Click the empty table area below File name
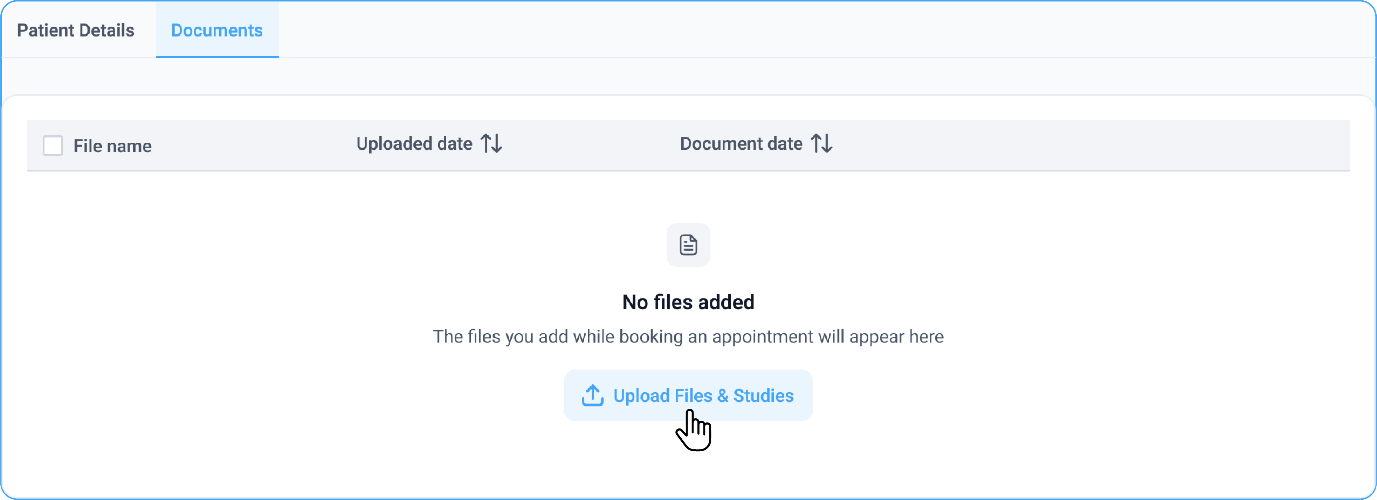Screen dimensions: 1377x500 [x=150, y=300]
